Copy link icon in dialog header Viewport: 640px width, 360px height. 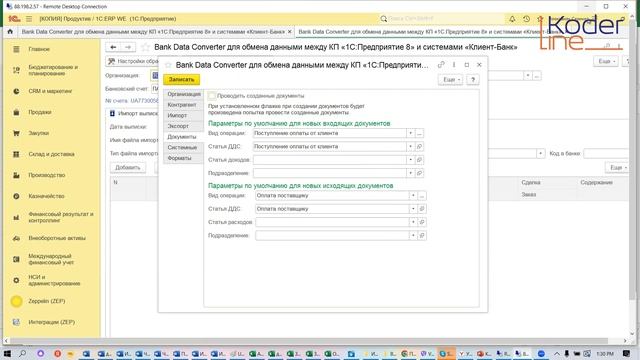pos(441,64)
